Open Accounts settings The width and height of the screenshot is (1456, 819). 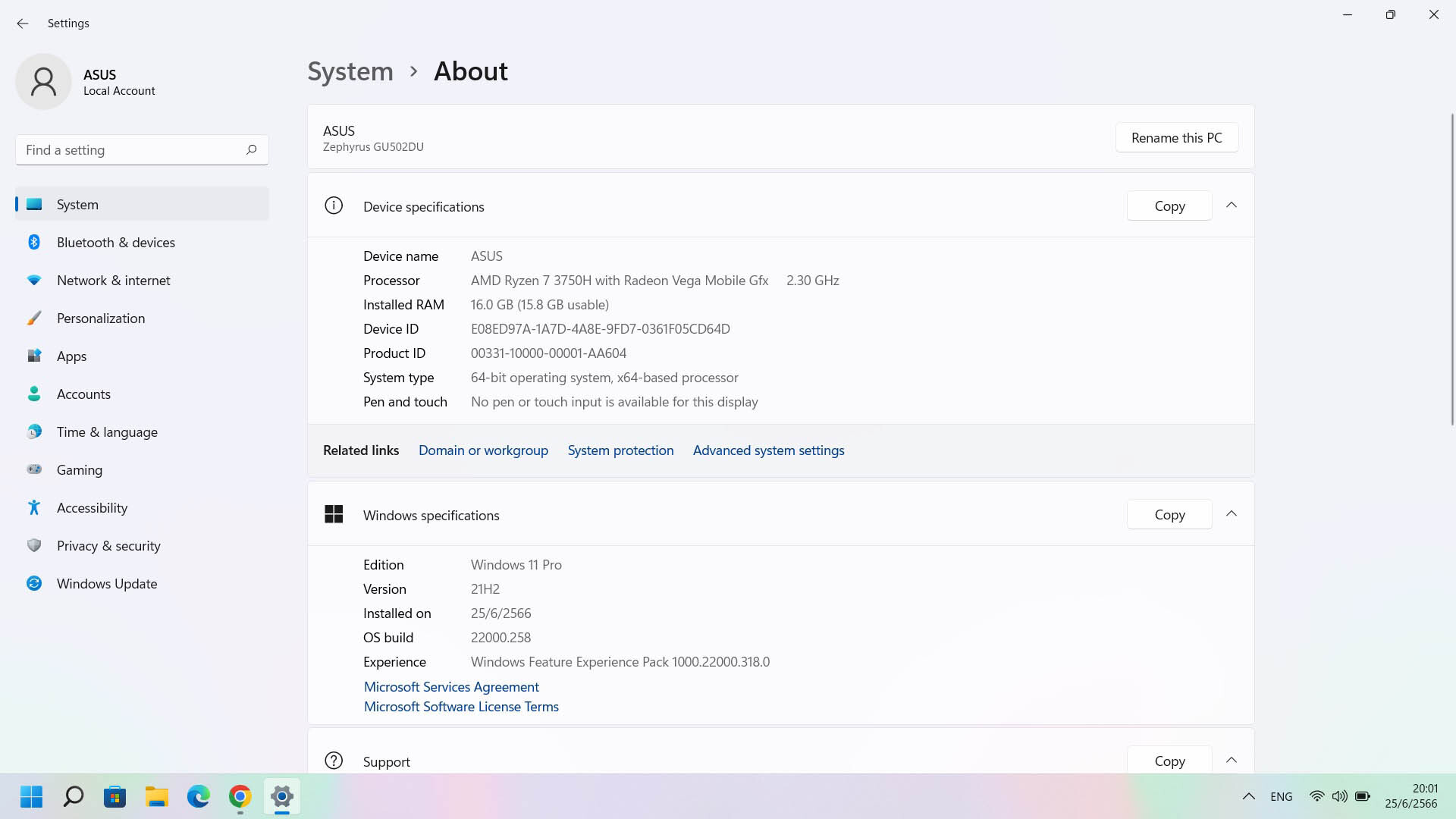click(142, 394)
